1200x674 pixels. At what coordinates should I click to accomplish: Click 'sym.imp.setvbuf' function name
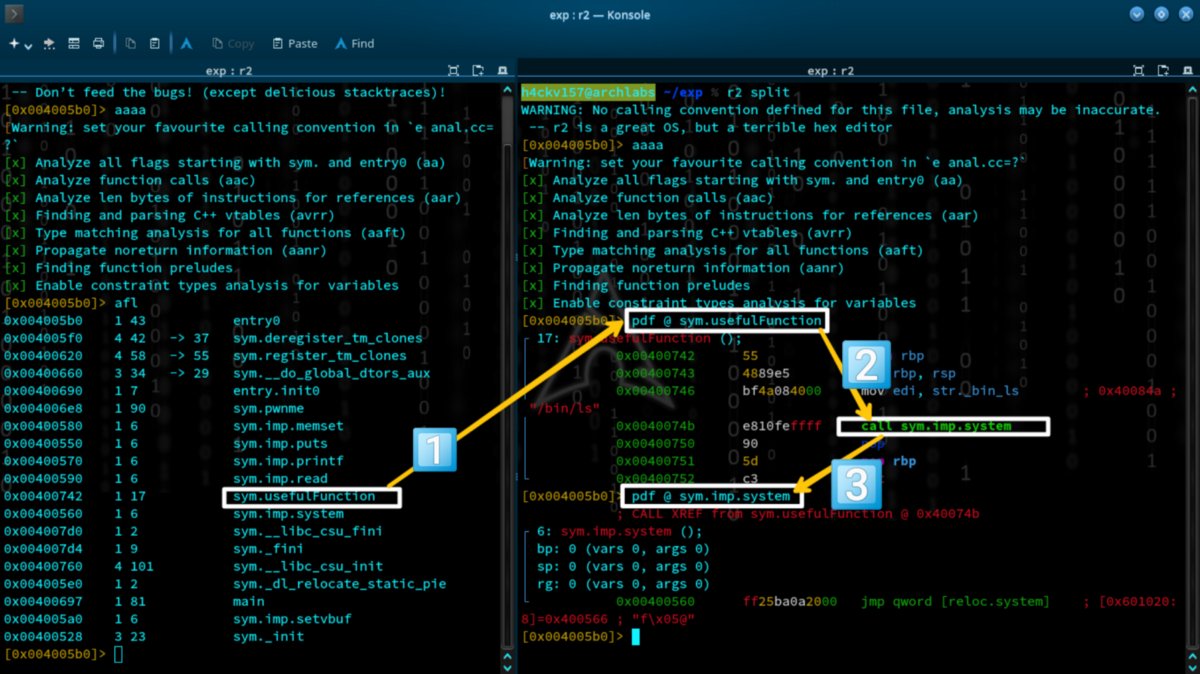(x=292, y=618)
